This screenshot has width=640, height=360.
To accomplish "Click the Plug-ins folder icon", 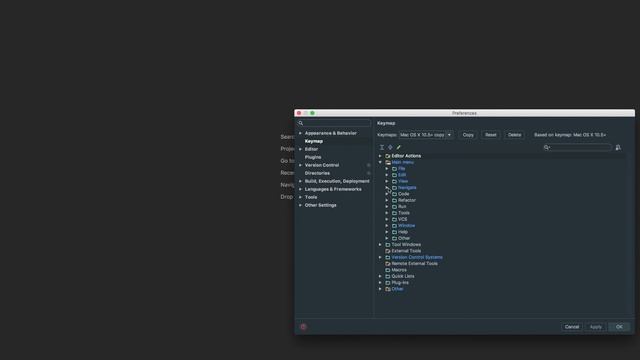I will [388, 282].
